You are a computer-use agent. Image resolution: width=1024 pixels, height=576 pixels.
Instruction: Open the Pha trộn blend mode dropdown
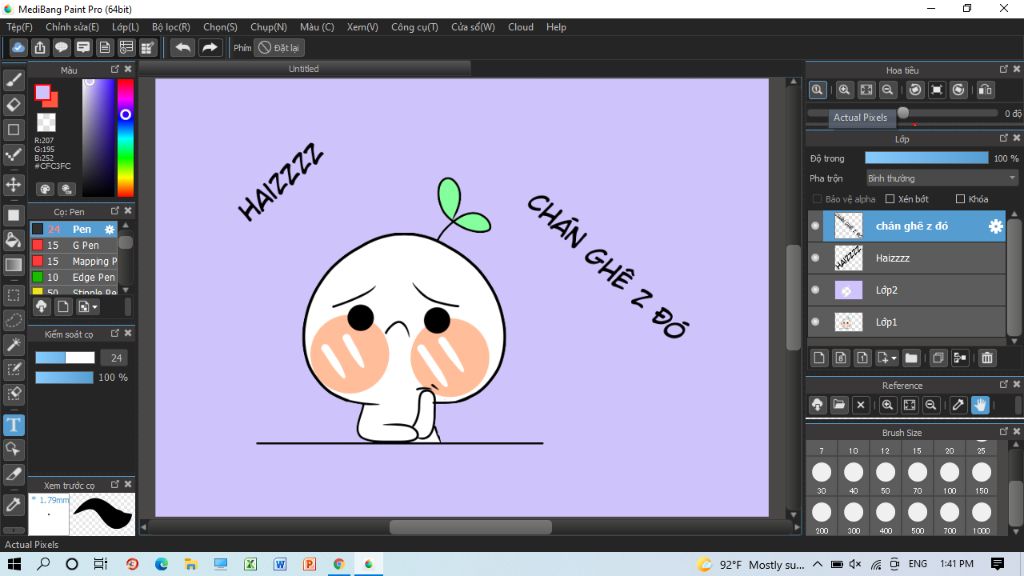coord(942,178)
